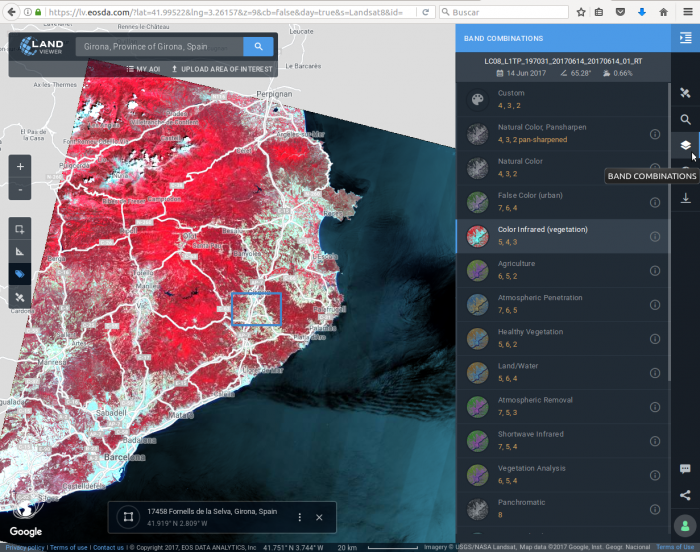Show info for Agriculture
The image size is (700, 552).
(x=655, y=271)
